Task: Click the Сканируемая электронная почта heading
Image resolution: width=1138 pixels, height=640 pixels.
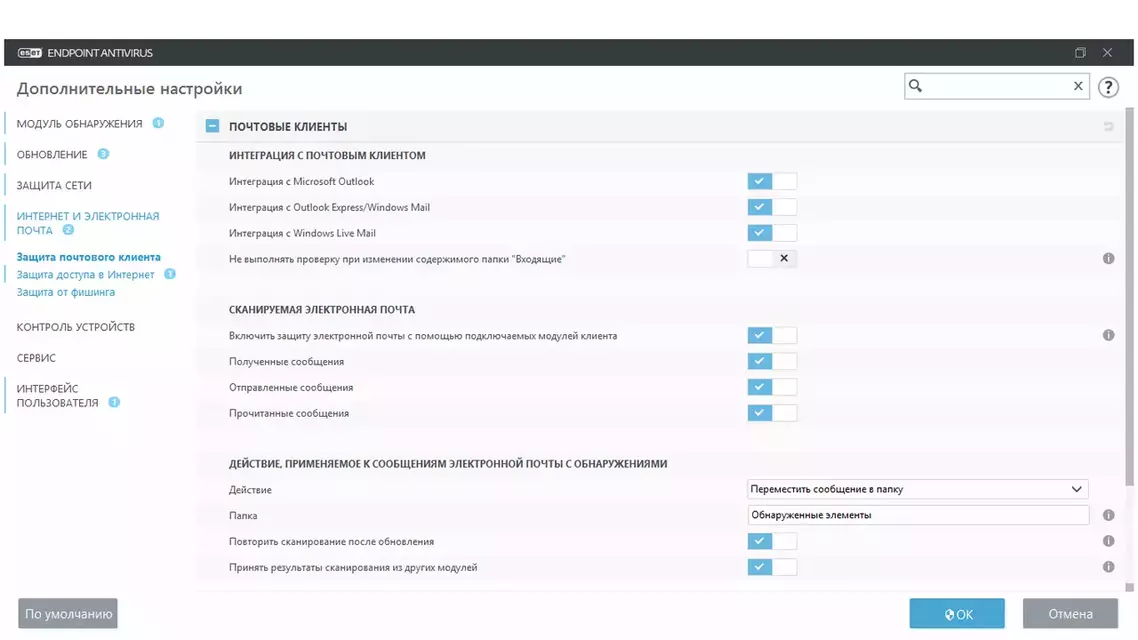Action: click(x=322, y=309)
